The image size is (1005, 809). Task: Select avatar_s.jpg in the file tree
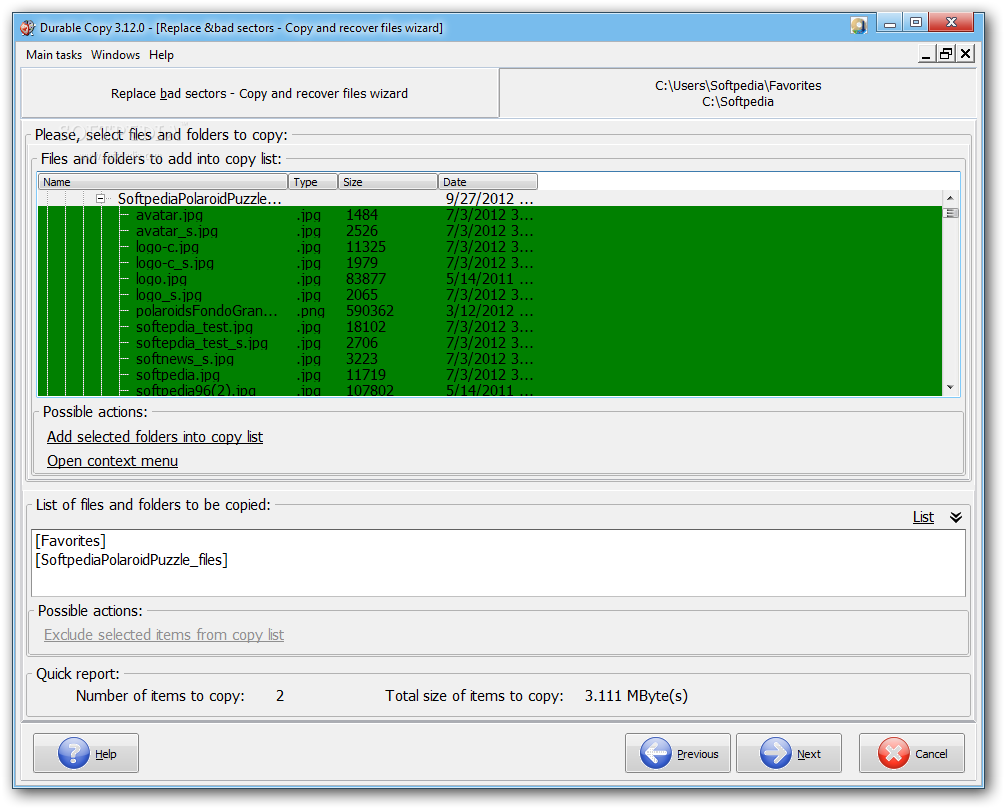pyautogui.click(x=177, y=231)
